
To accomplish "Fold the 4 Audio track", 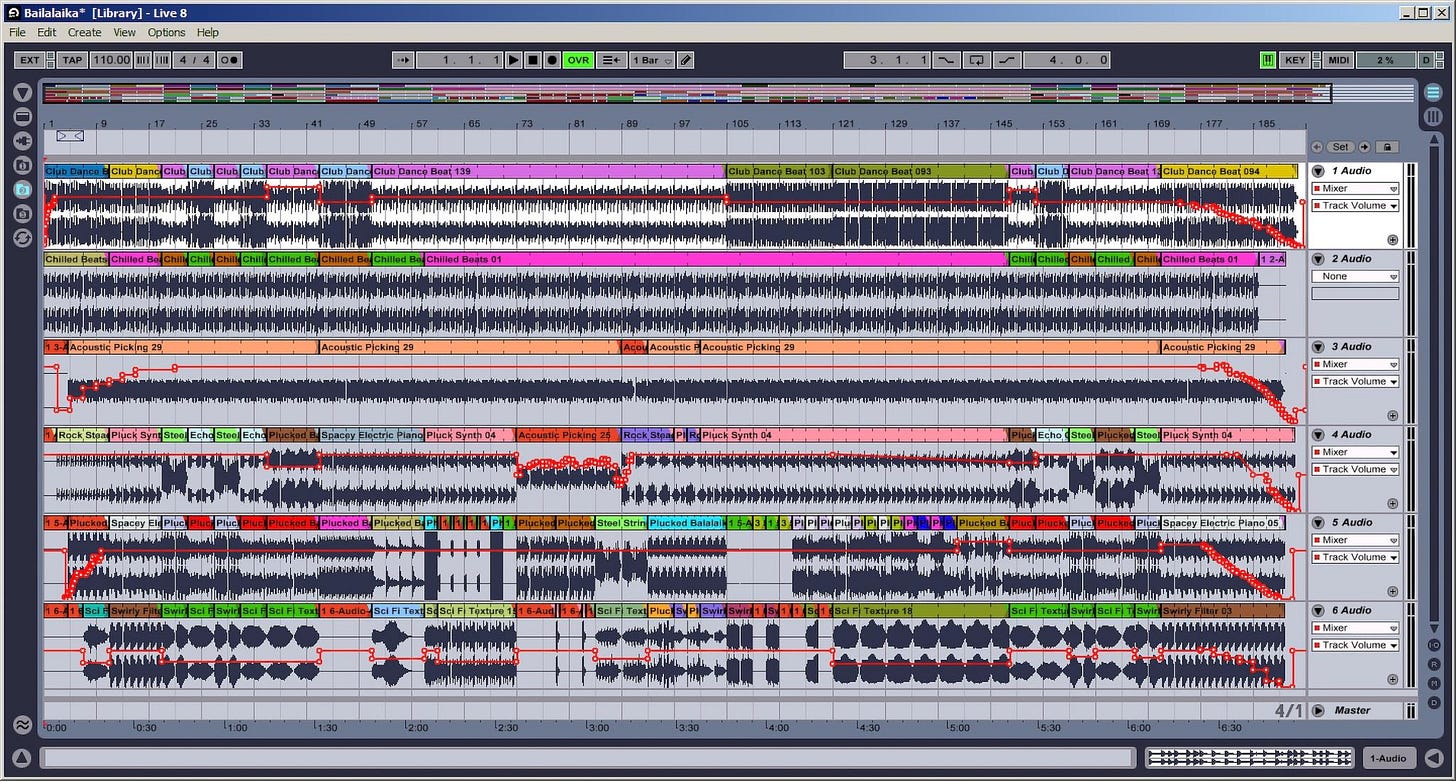I will 1318,435.
